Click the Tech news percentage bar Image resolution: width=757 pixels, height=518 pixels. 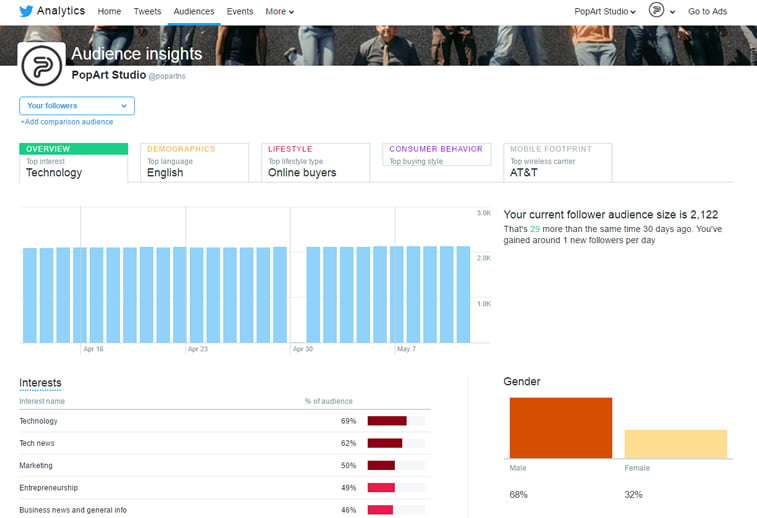[x=385, y=443]
